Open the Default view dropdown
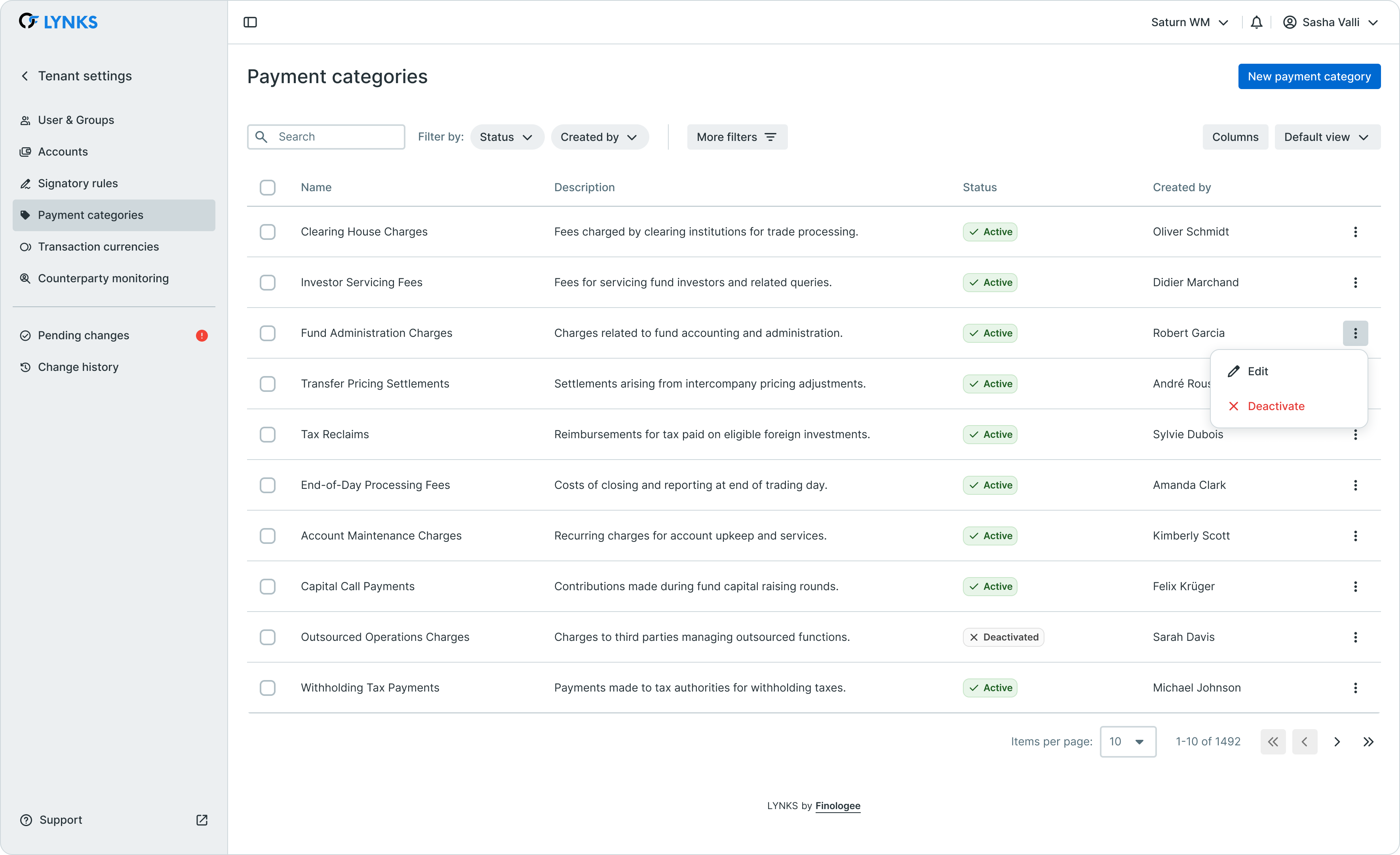 (1327, 137)
